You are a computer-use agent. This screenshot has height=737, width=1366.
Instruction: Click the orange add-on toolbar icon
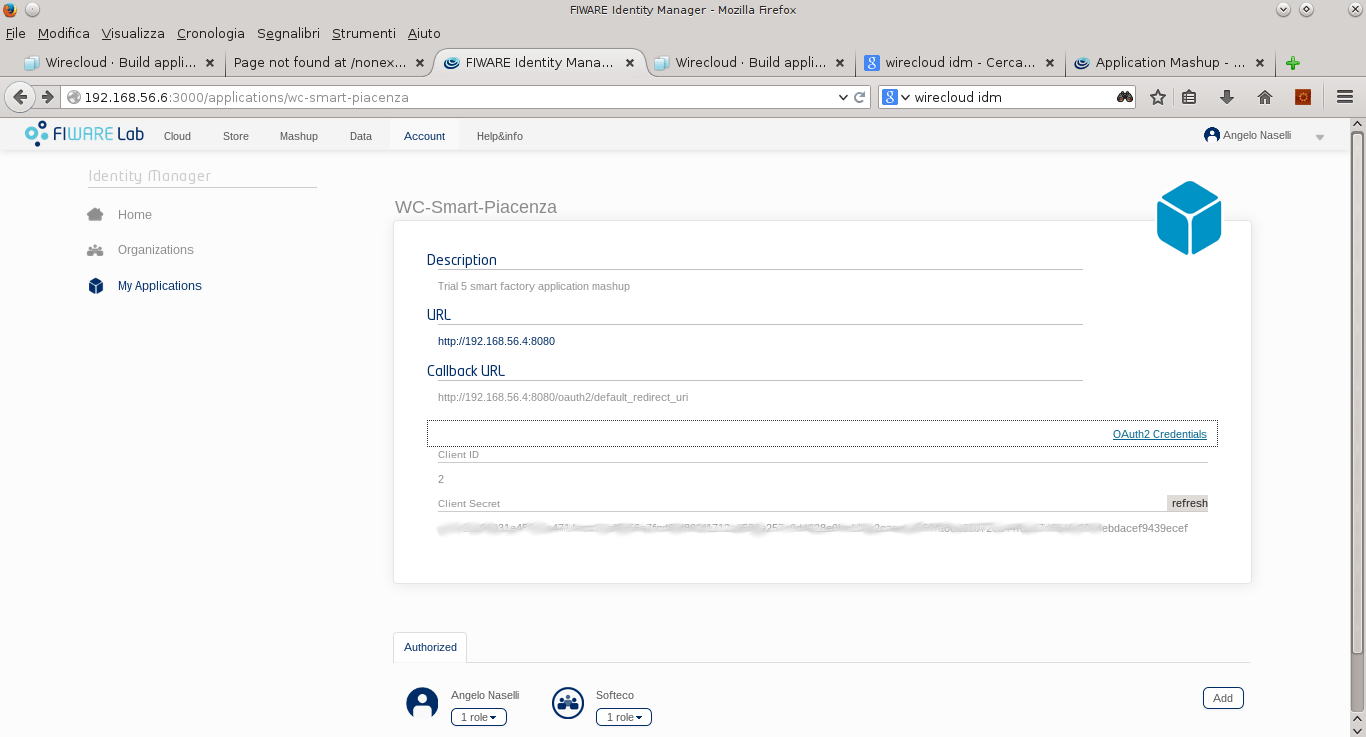coord(1303,97)
